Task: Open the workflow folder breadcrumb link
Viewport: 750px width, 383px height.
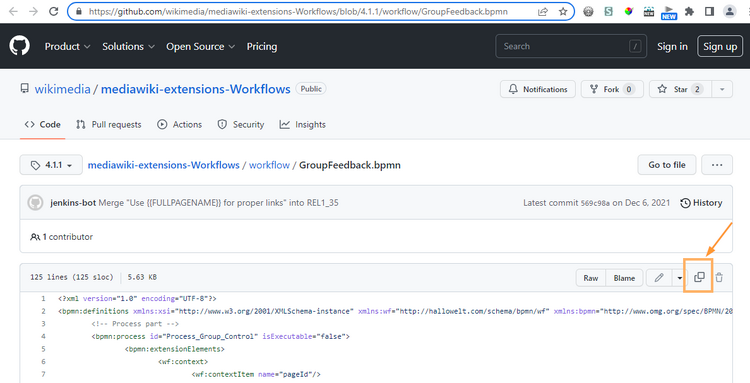Action: click(269, 165)
